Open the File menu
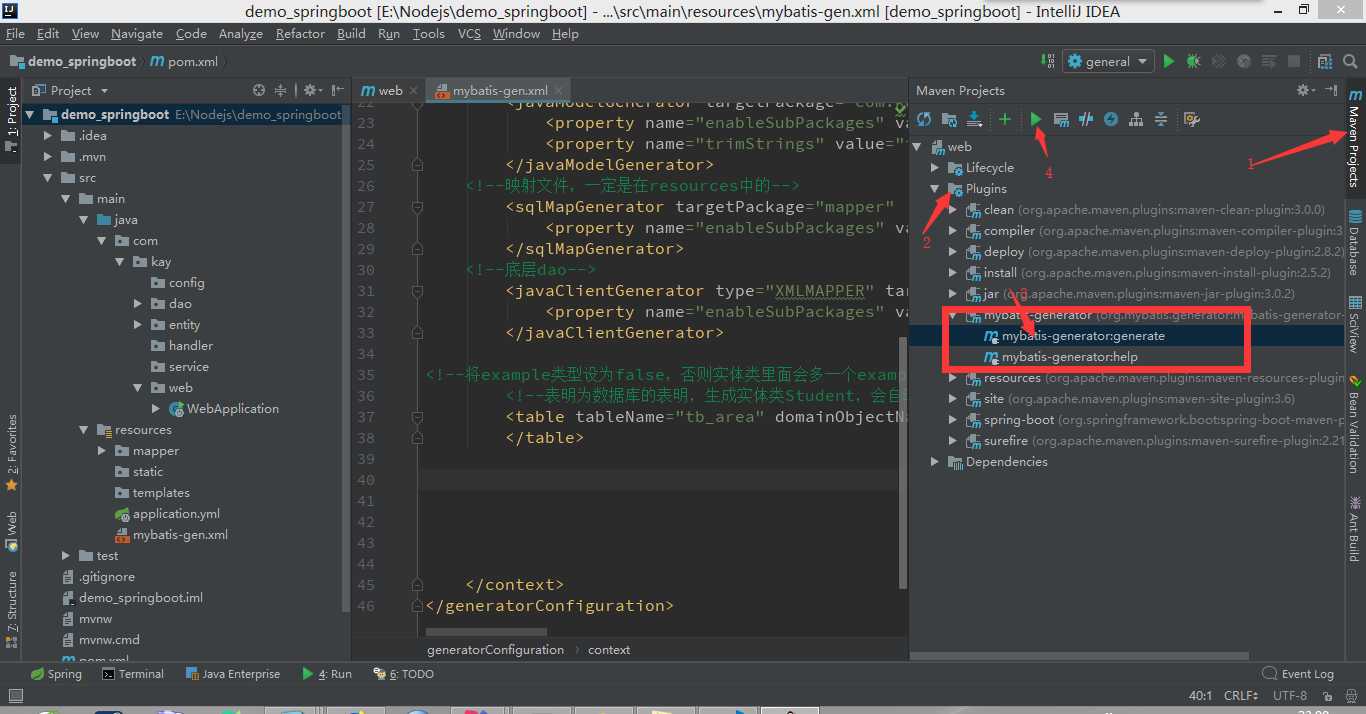Screen dimensions: 1366x714 tap(15, 33)
